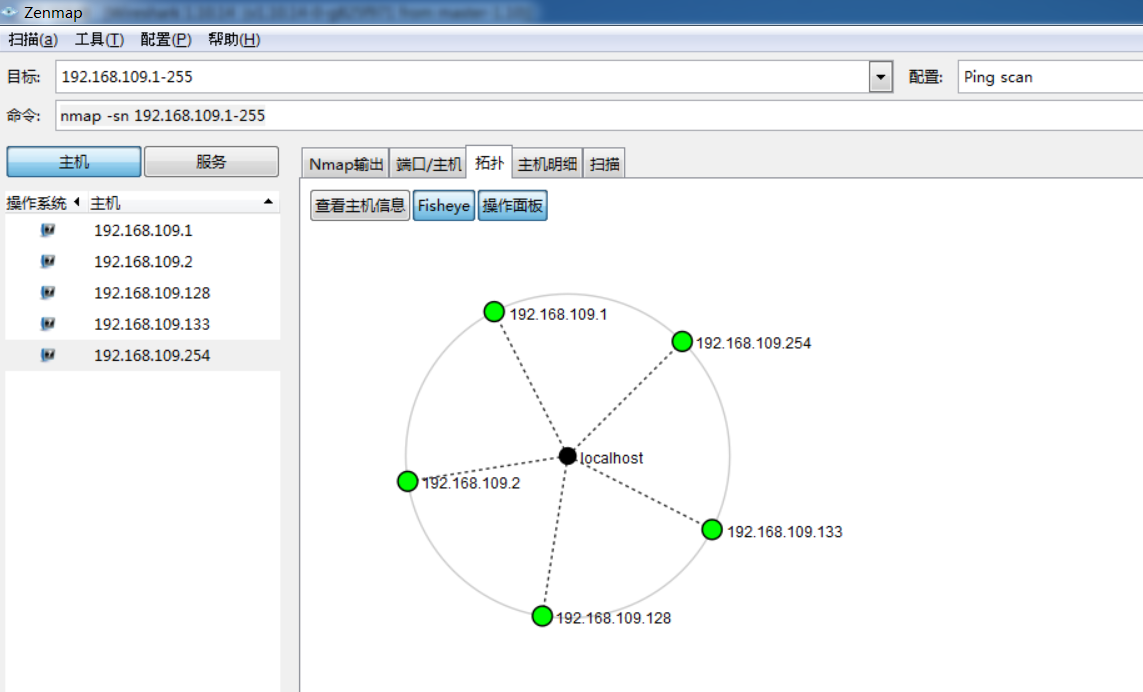The height and width of the screenshot is (692, 1143).
Task: Click the 主机 hosts button
Action: click(74, 162)
